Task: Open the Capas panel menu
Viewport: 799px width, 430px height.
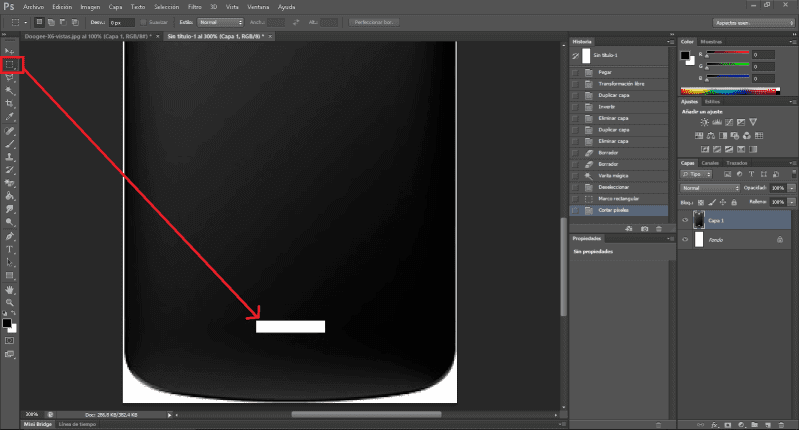Action: [x=792, y=163]
